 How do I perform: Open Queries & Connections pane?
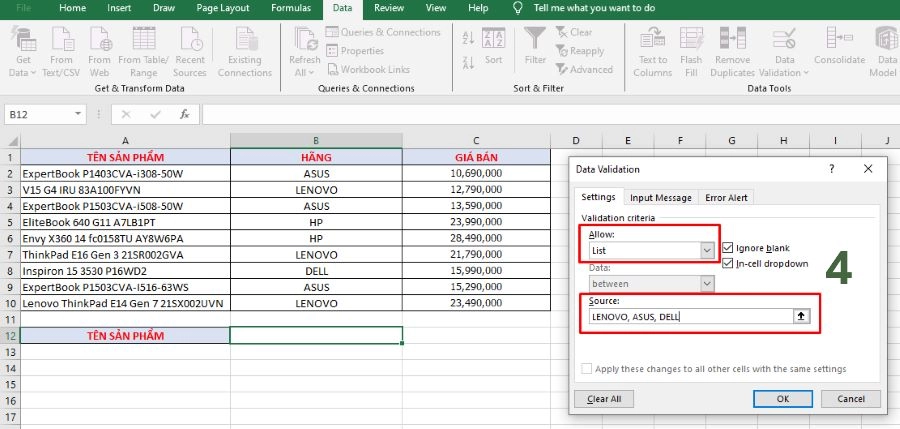click(383, 32)
